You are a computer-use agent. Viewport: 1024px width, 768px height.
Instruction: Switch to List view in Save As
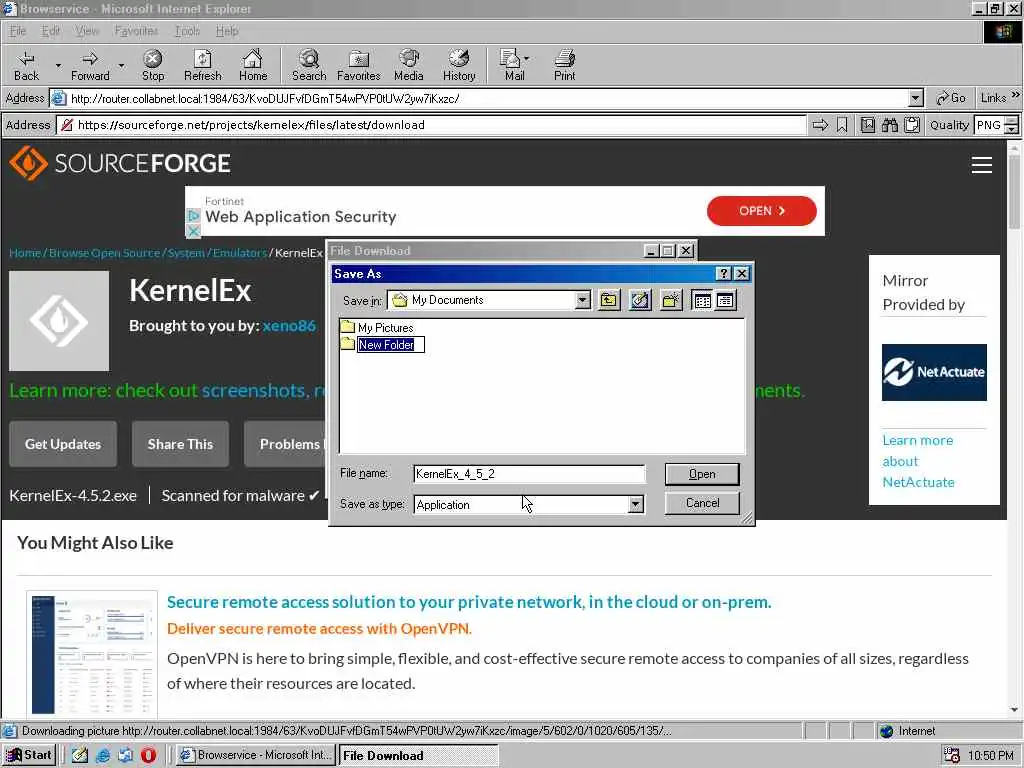pyautogui.click(x=703, y=300)
